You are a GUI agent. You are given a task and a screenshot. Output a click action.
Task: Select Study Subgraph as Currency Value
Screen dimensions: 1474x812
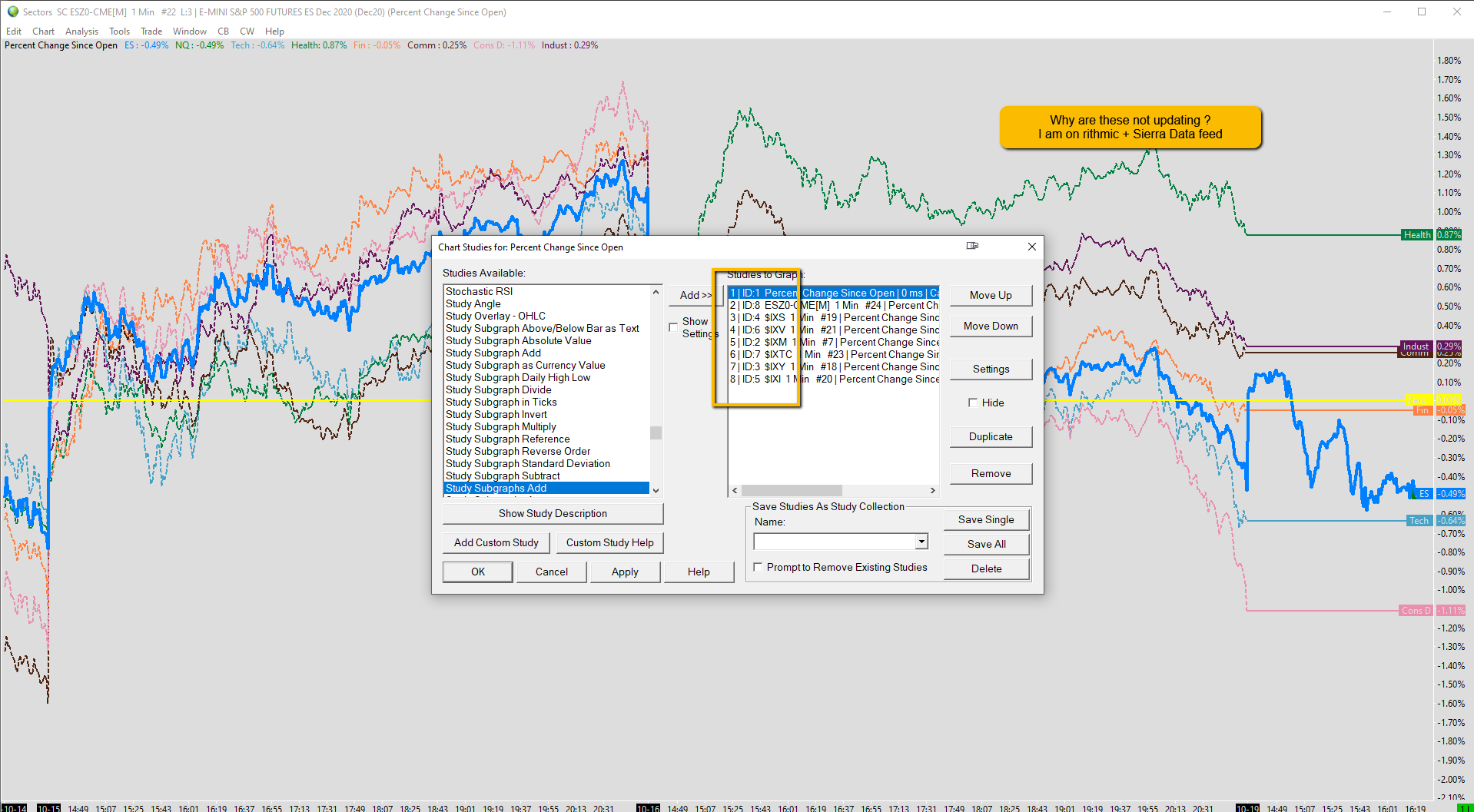click(546, 365)
